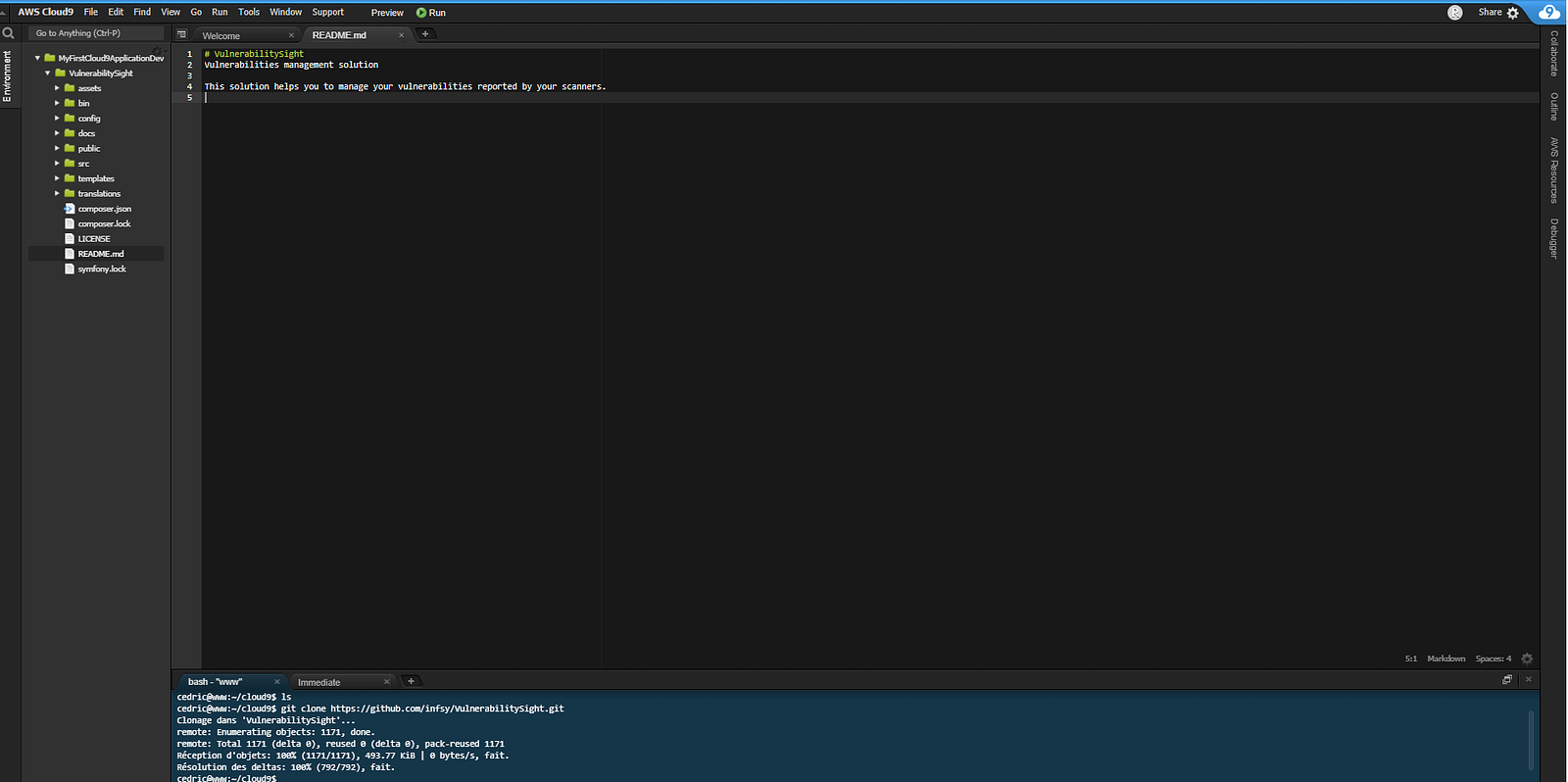Open the Edit menu
The height and width of the screenshot is (782, 1568).
(x=116, y=13)
